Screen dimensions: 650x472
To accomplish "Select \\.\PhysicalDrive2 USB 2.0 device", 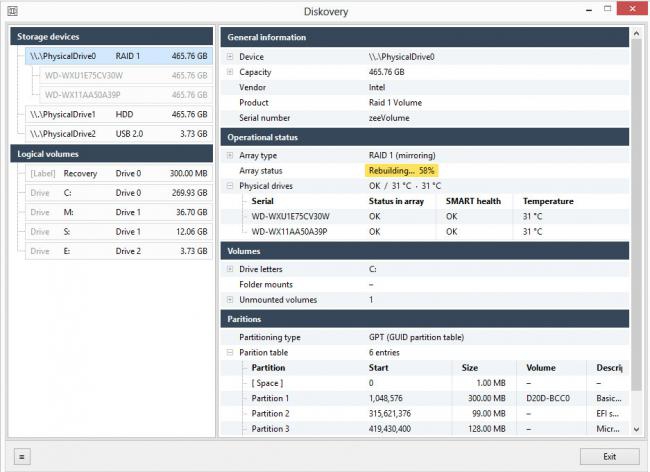I will tap(119, 134).
